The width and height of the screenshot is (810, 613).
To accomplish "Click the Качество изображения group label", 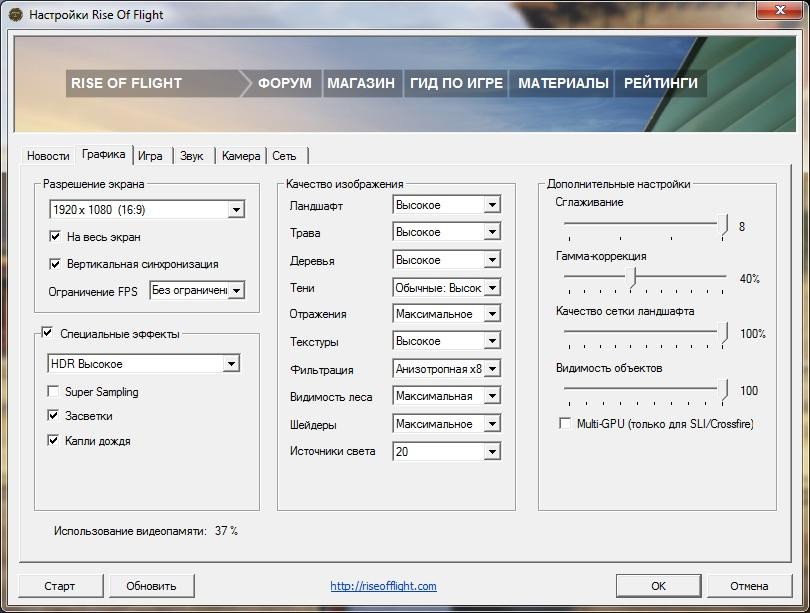I will (345, 184).
